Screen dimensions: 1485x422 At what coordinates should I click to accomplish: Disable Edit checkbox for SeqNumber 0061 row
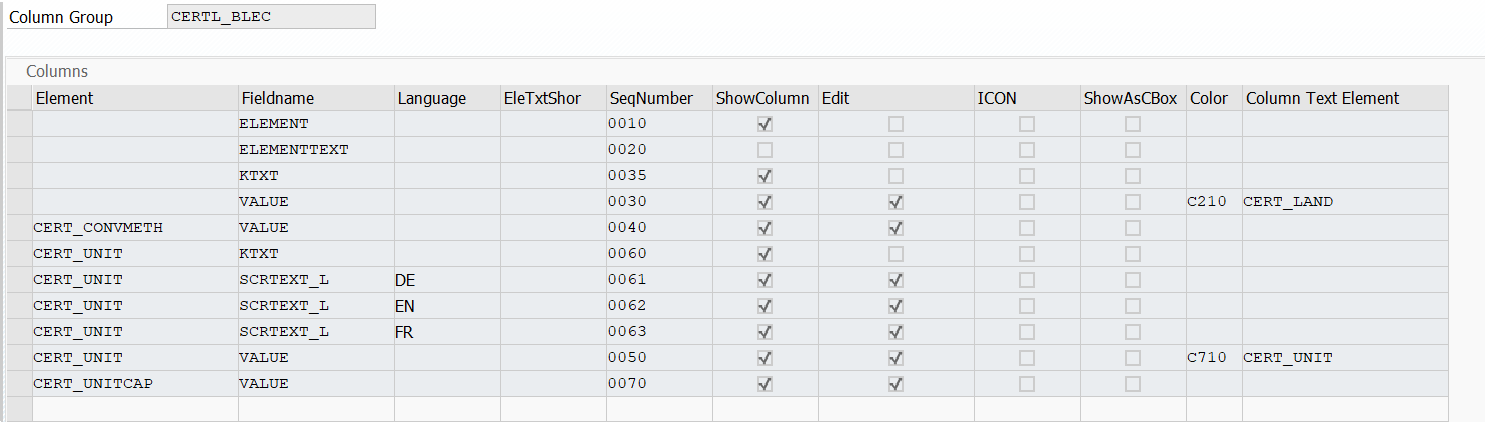coord(896,280)
